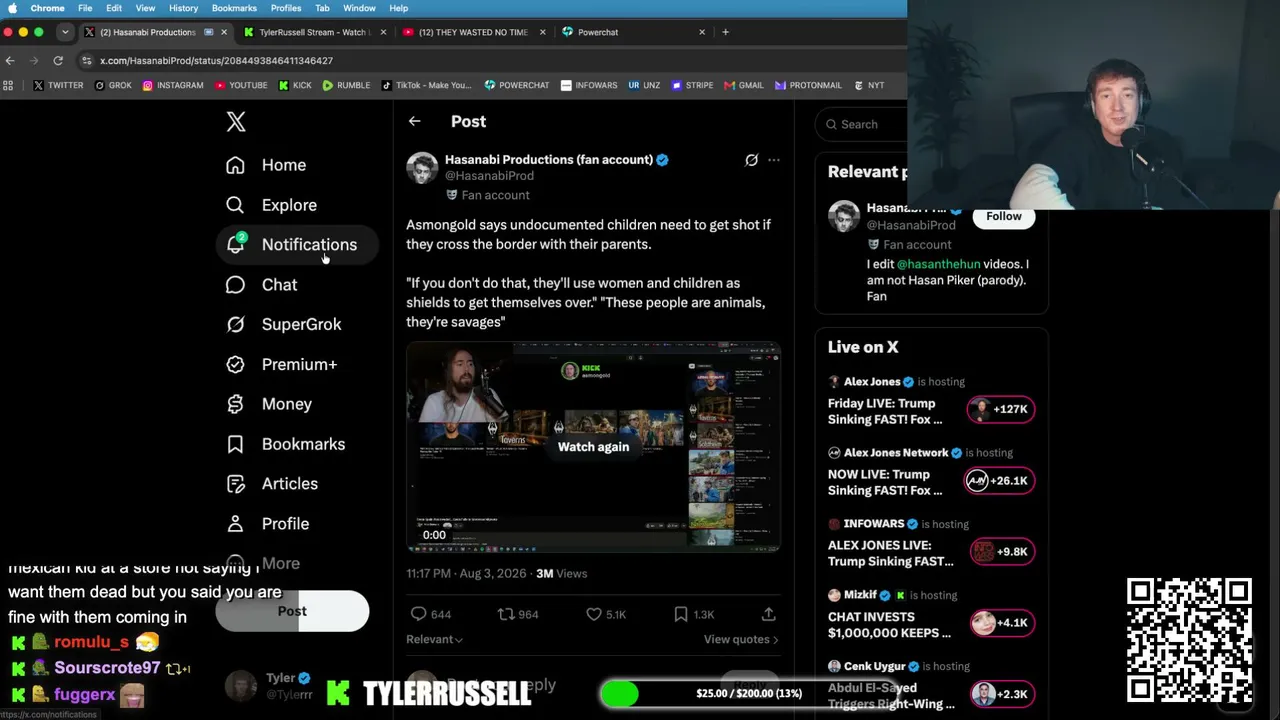Switch to the THEY WASTED NO TIME tab
Image resolution: width=1280 pixels, height=720 pixels.
(x=473, y=32)
